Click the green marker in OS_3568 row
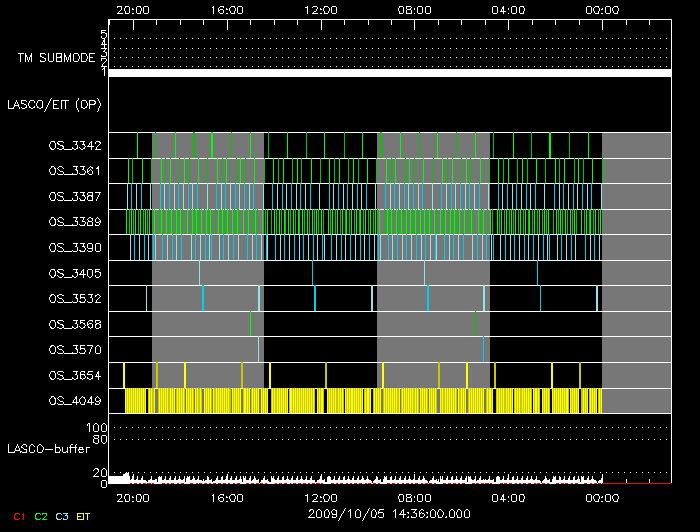This screenshot has height=532, width=700. [x=250, y=324]
